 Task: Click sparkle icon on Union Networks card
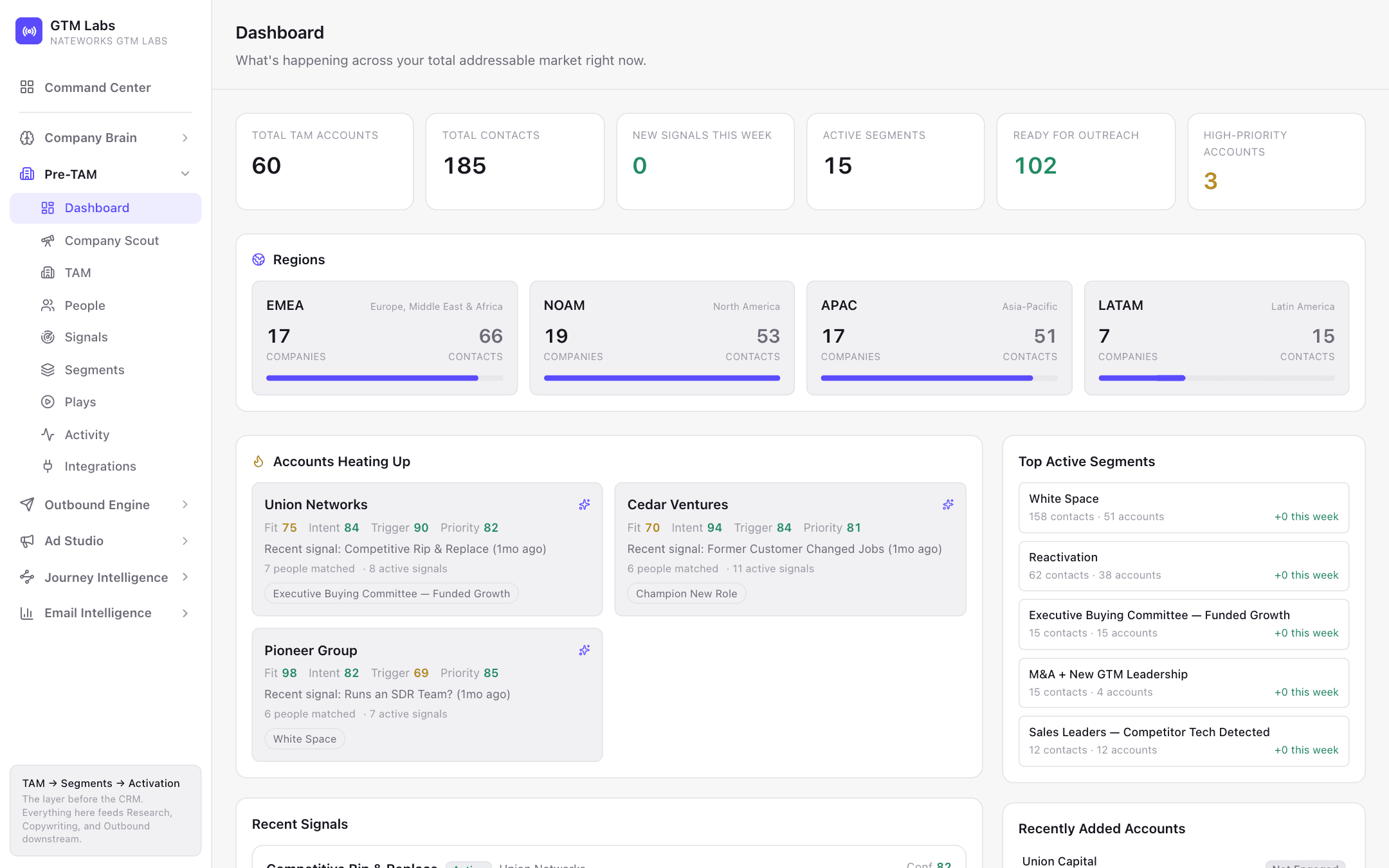coord(584,505)
